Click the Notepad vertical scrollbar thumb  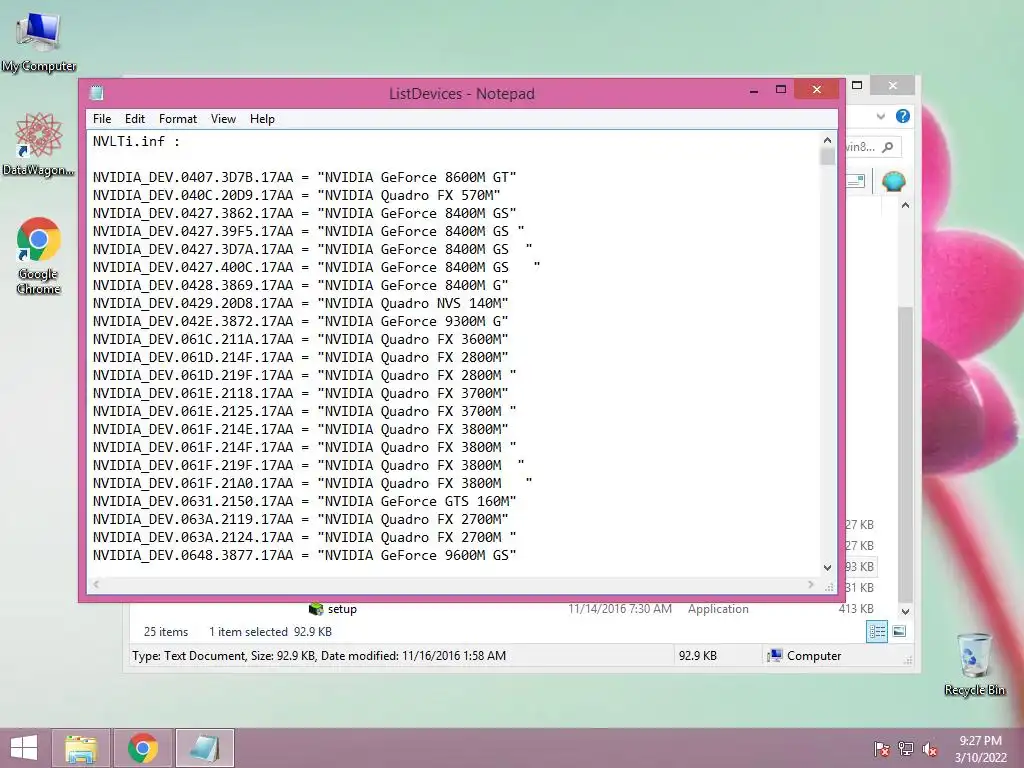coord(827,157)
